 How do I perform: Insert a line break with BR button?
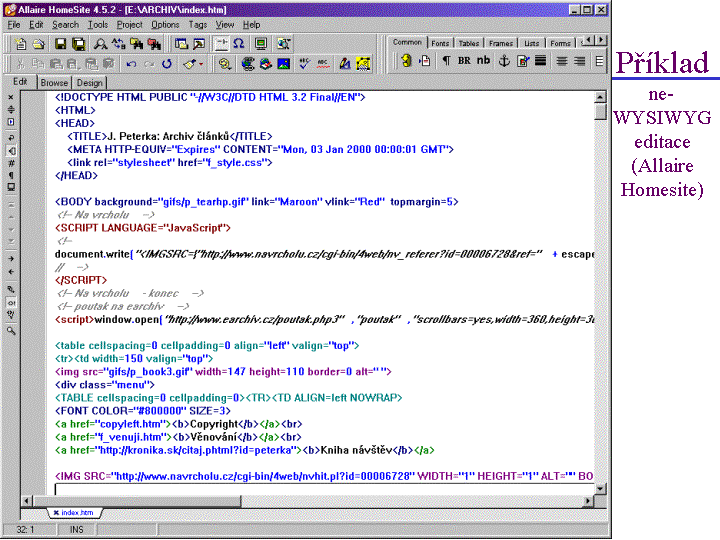[x=464, y=61]
